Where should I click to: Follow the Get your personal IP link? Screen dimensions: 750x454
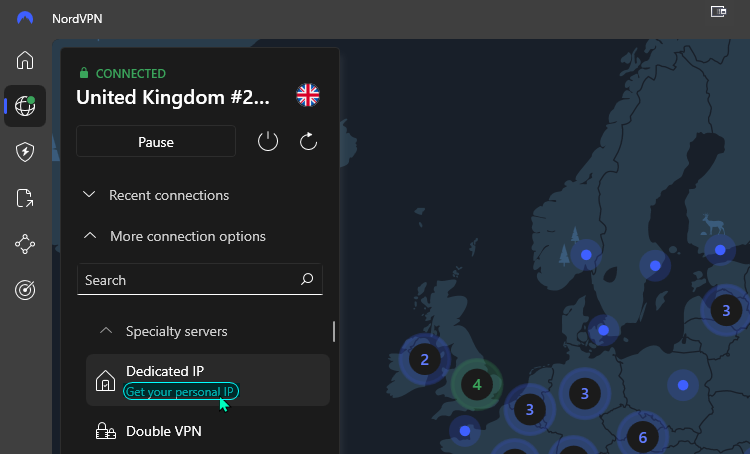[x=181, y=391]
